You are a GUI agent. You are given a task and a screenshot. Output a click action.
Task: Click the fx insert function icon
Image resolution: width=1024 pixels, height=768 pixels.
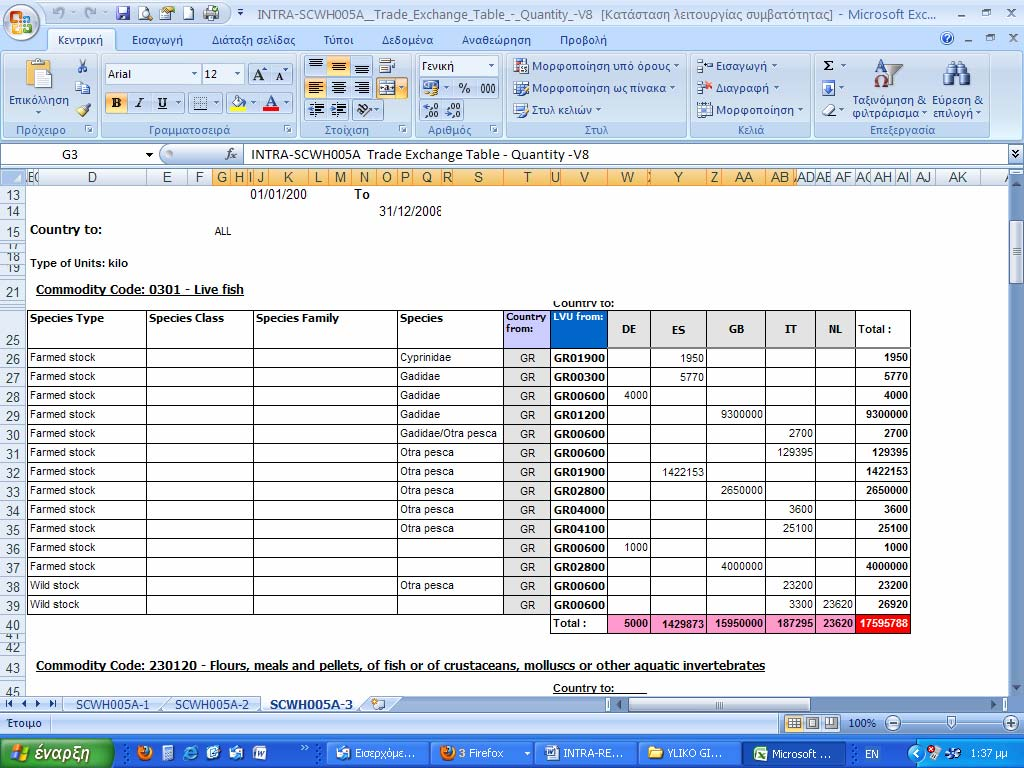click(x=231, y=155)
